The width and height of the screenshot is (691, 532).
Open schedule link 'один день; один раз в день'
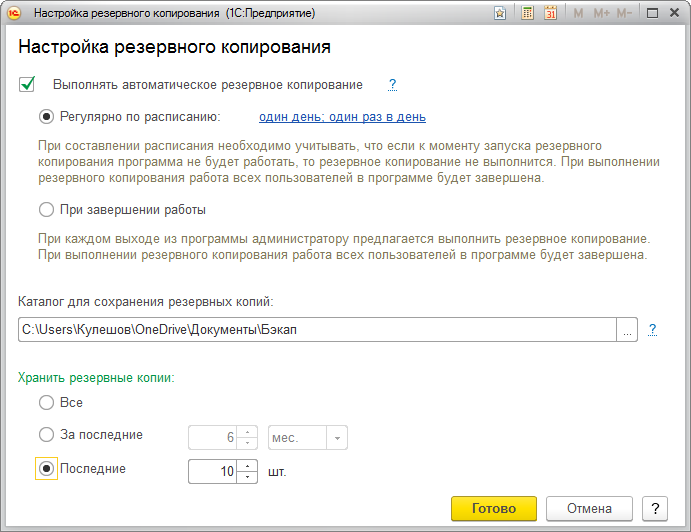point(342,117)
